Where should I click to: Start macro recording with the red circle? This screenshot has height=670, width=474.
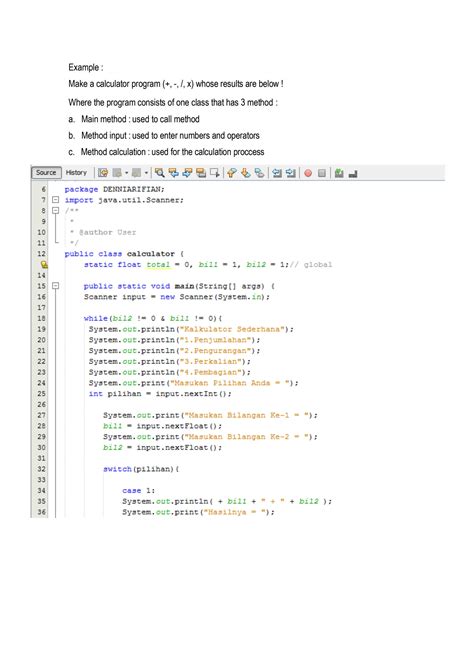coord(308,173)
